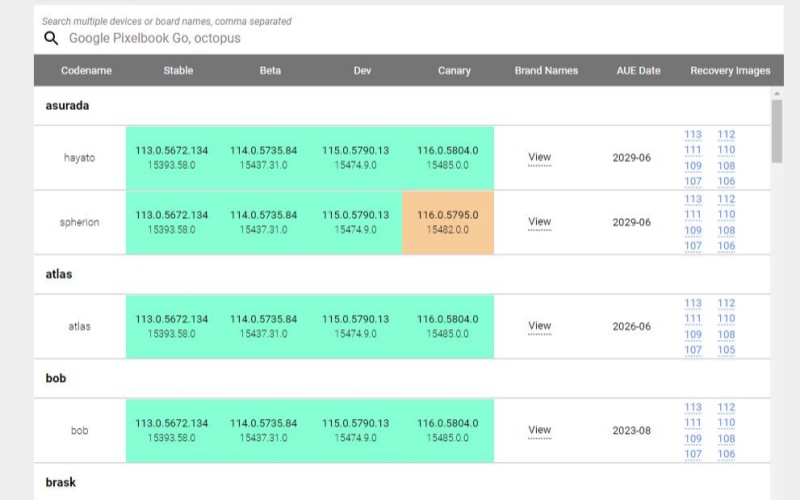Sort by the Codename column header
The height and width of the screenshot is (500, 800).
point(86,71)
